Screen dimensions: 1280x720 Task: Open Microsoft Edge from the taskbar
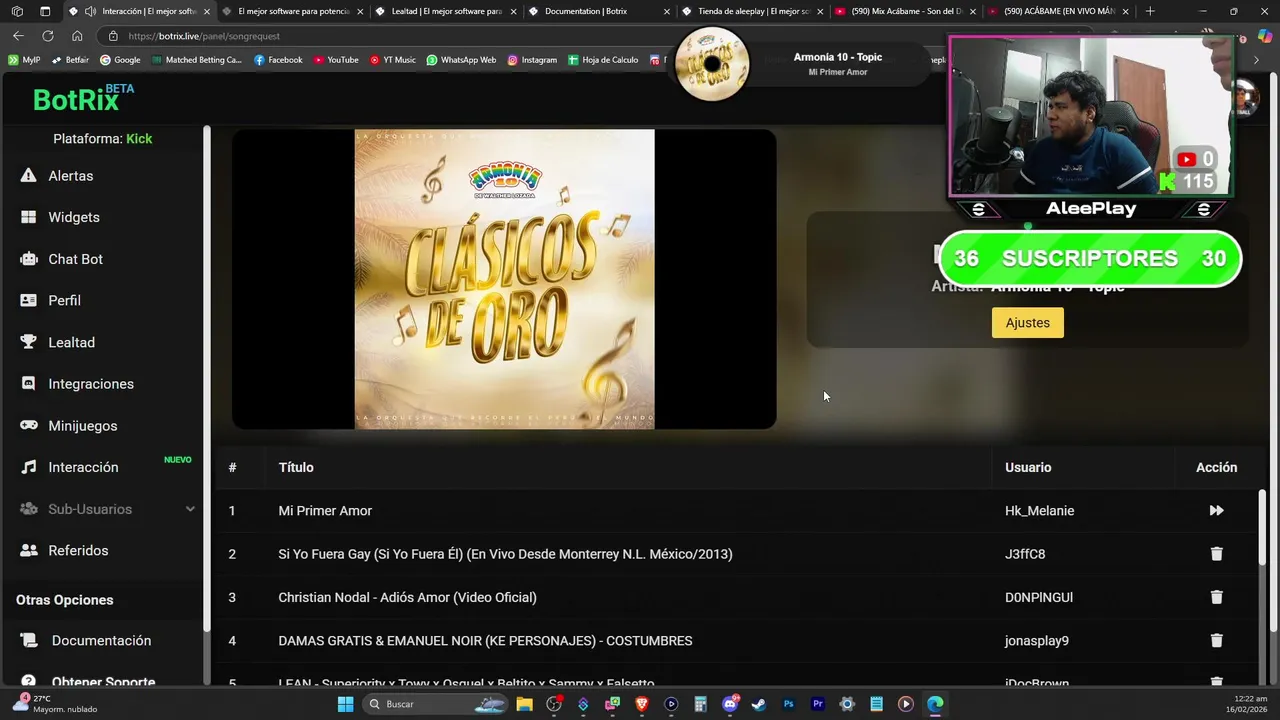click(935, 704)
